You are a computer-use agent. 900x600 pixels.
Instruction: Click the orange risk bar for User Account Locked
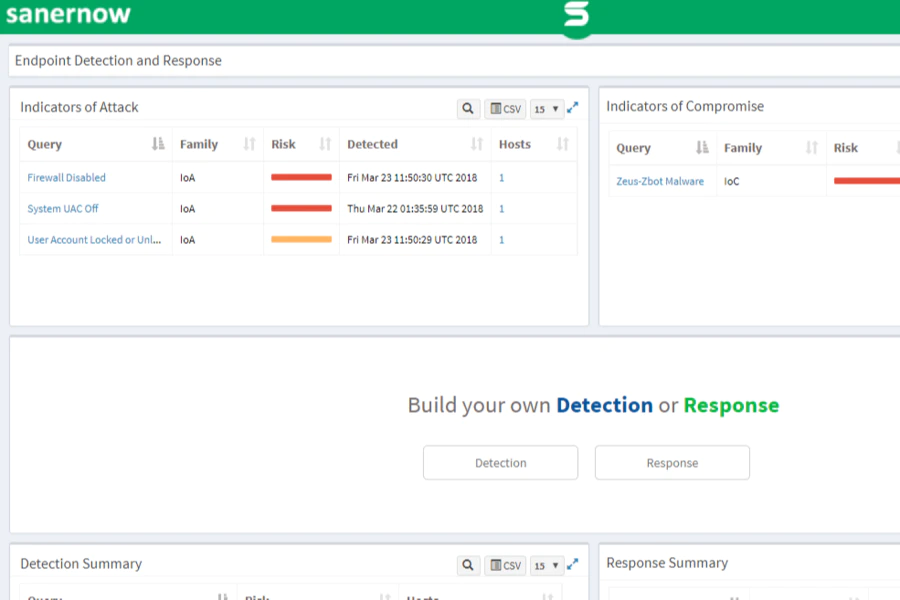tap(301, 239)
